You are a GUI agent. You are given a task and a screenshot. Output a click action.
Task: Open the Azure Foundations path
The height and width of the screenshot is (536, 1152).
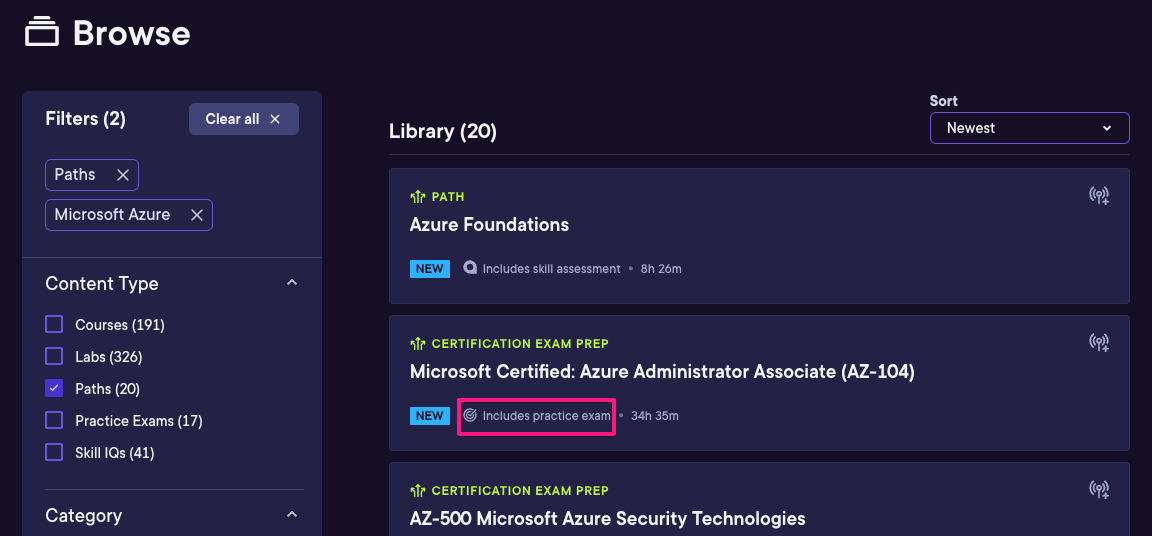[x=489, y=225]
